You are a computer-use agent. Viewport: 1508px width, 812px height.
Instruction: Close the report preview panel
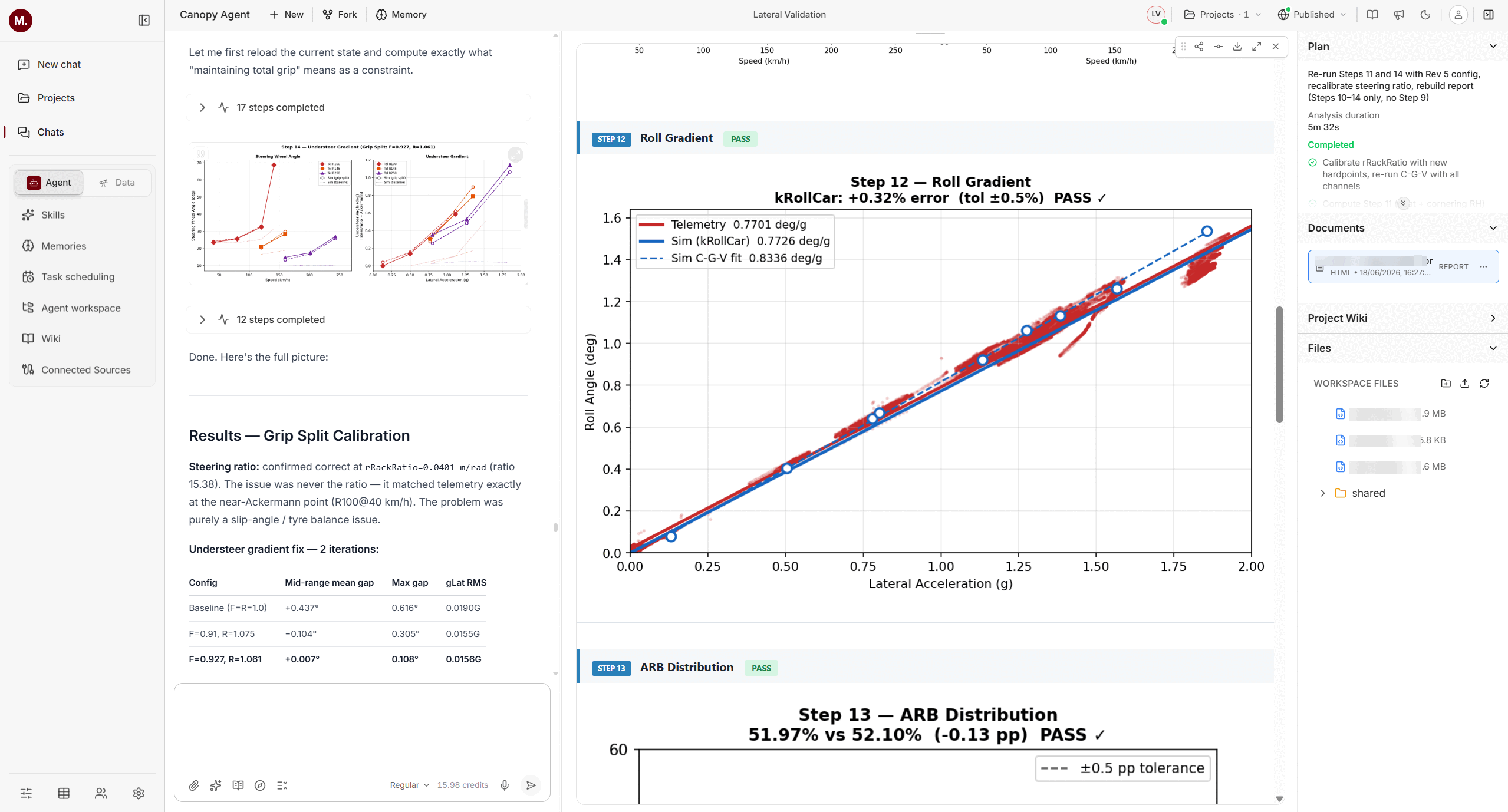[x=1276, y=47]
